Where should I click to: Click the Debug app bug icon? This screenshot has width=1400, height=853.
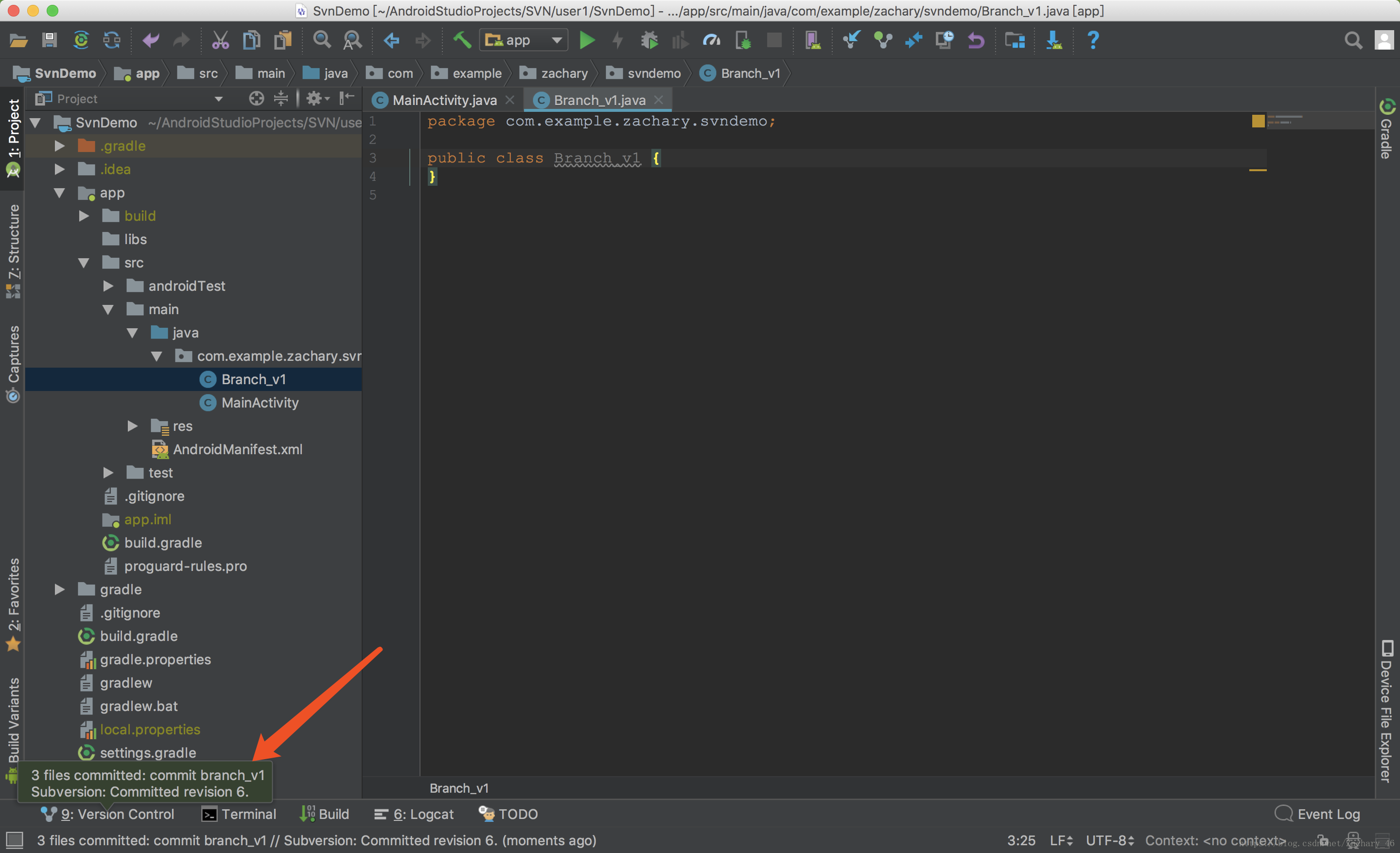(x=649, y=40)
